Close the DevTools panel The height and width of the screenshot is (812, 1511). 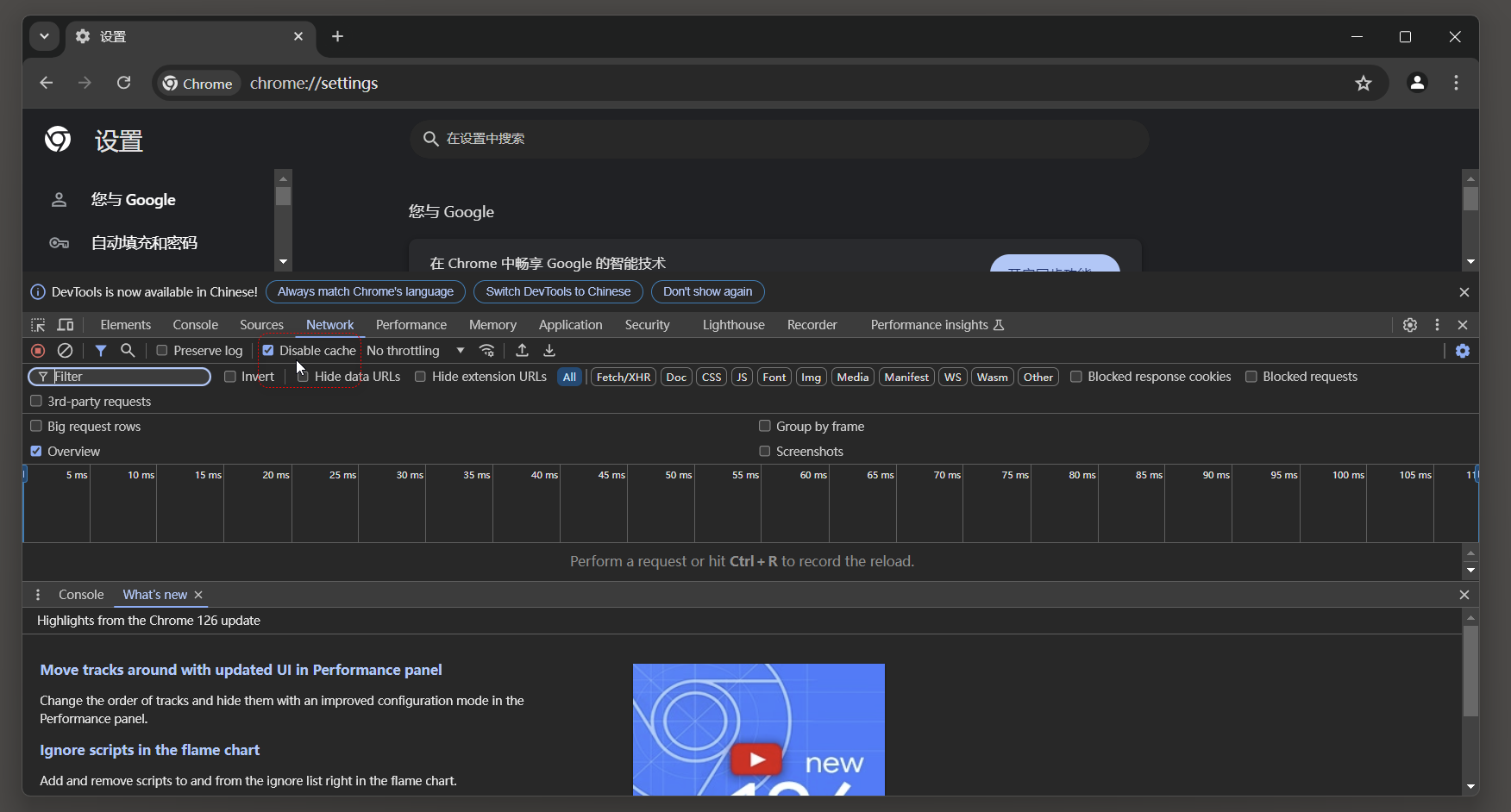point(1463,325)
